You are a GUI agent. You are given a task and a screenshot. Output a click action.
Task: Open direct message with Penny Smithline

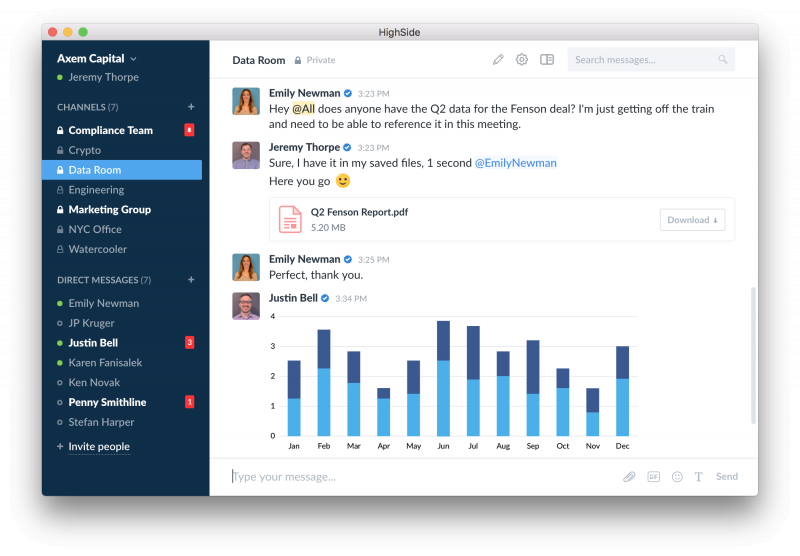point(121,402)
